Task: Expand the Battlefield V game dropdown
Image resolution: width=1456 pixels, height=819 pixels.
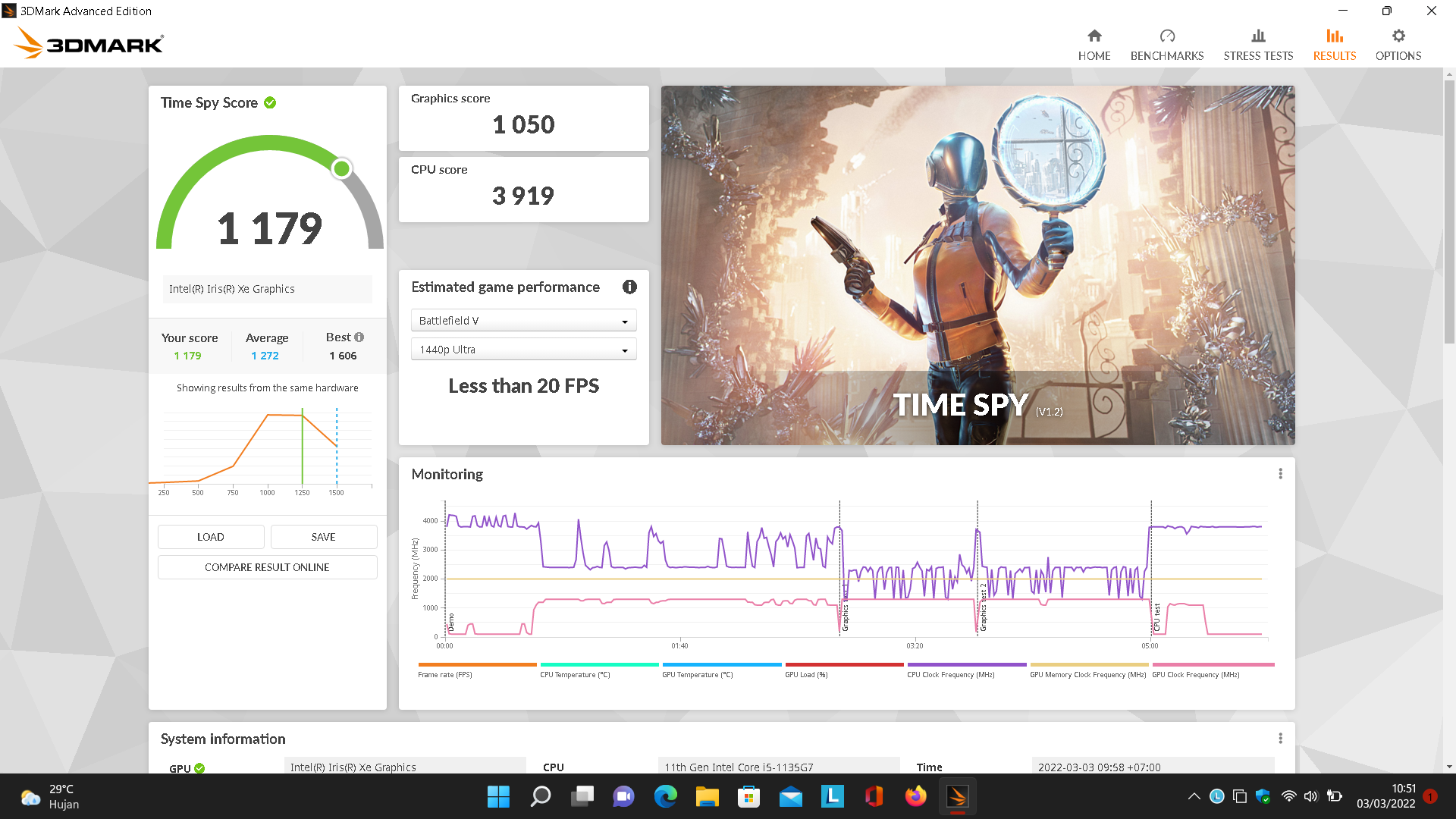Action: (523, 321)
